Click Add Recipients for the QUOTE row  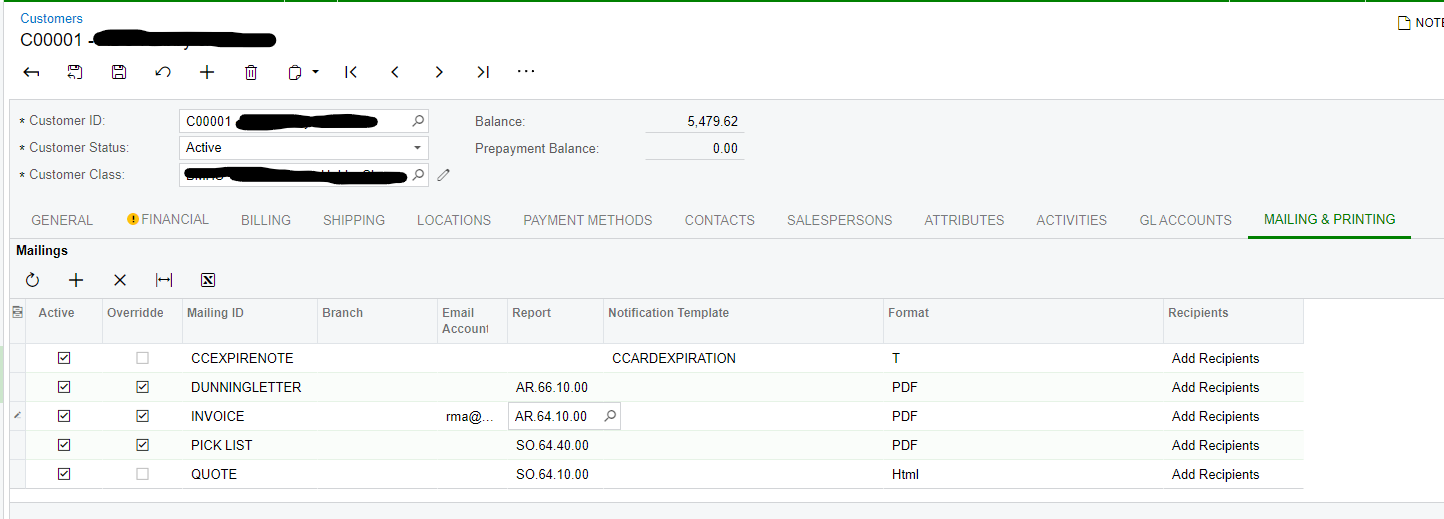click(1215, 474)
